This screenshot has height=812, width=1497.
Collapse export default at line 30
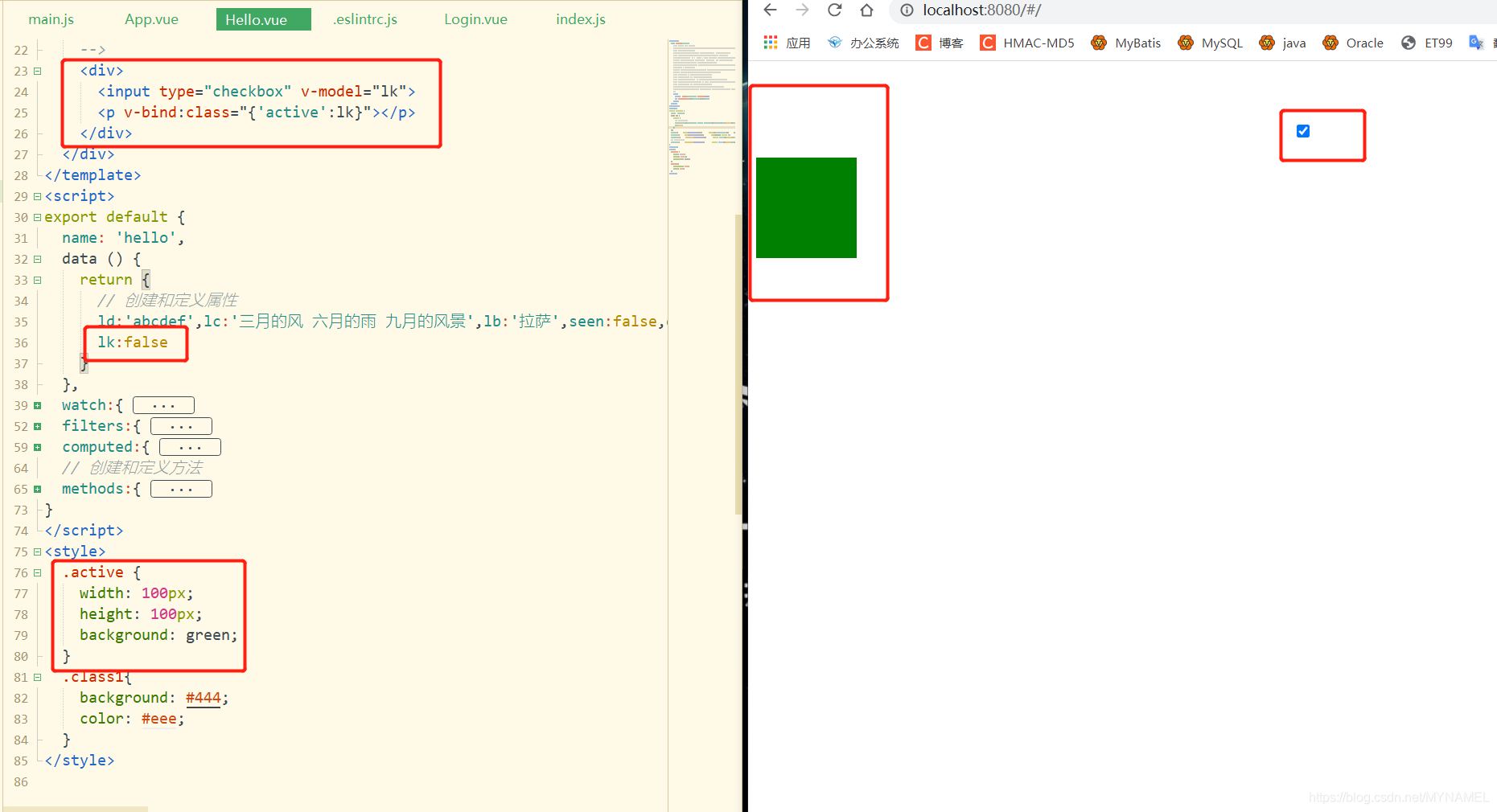[37, 217]
